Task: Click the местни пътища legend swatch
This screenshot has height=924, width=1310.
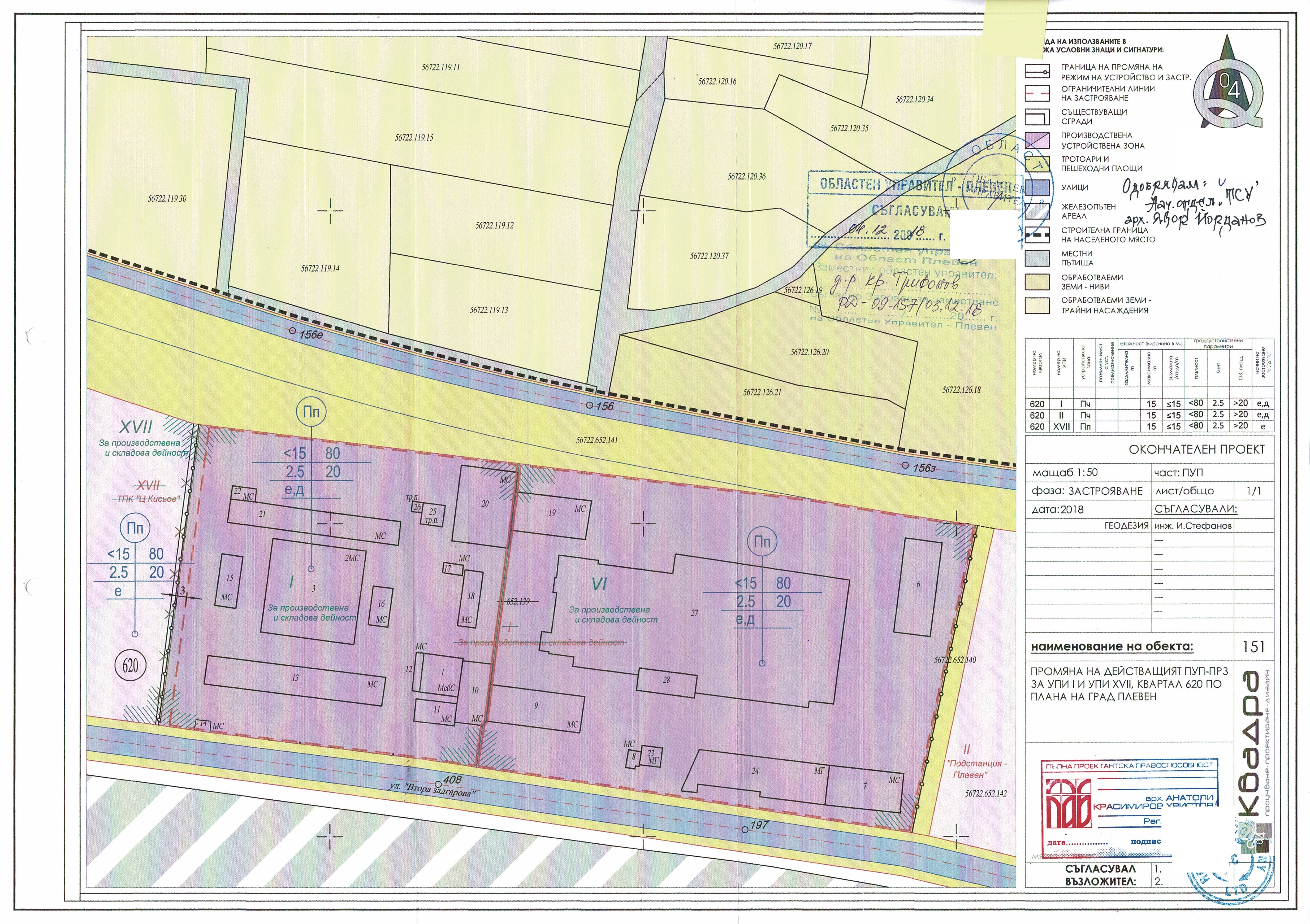Action: click(x=1037, y=258)
